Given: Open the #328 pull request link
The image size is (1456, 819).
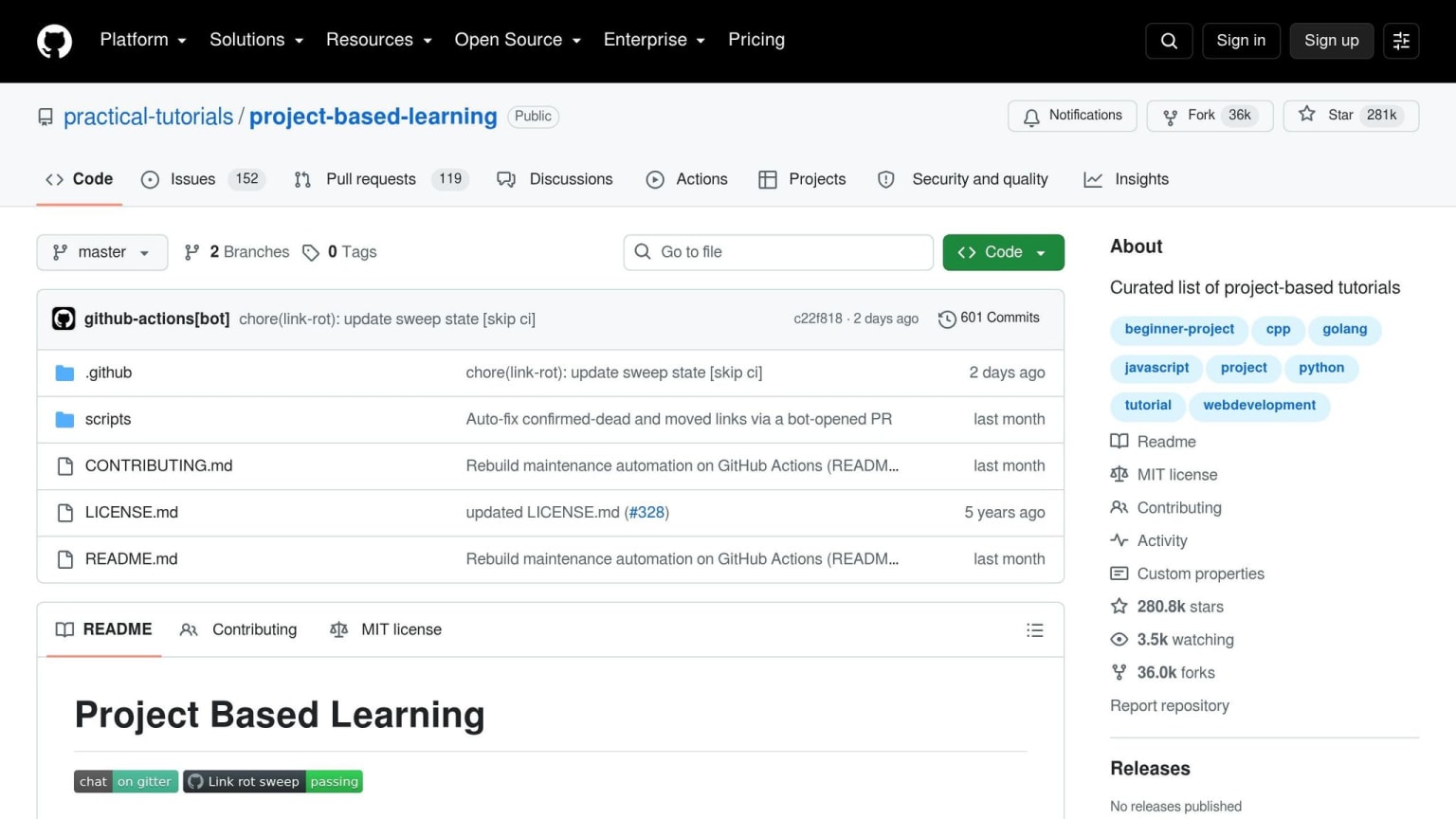Looking at the screenshot, I should (x=647, y=513).
